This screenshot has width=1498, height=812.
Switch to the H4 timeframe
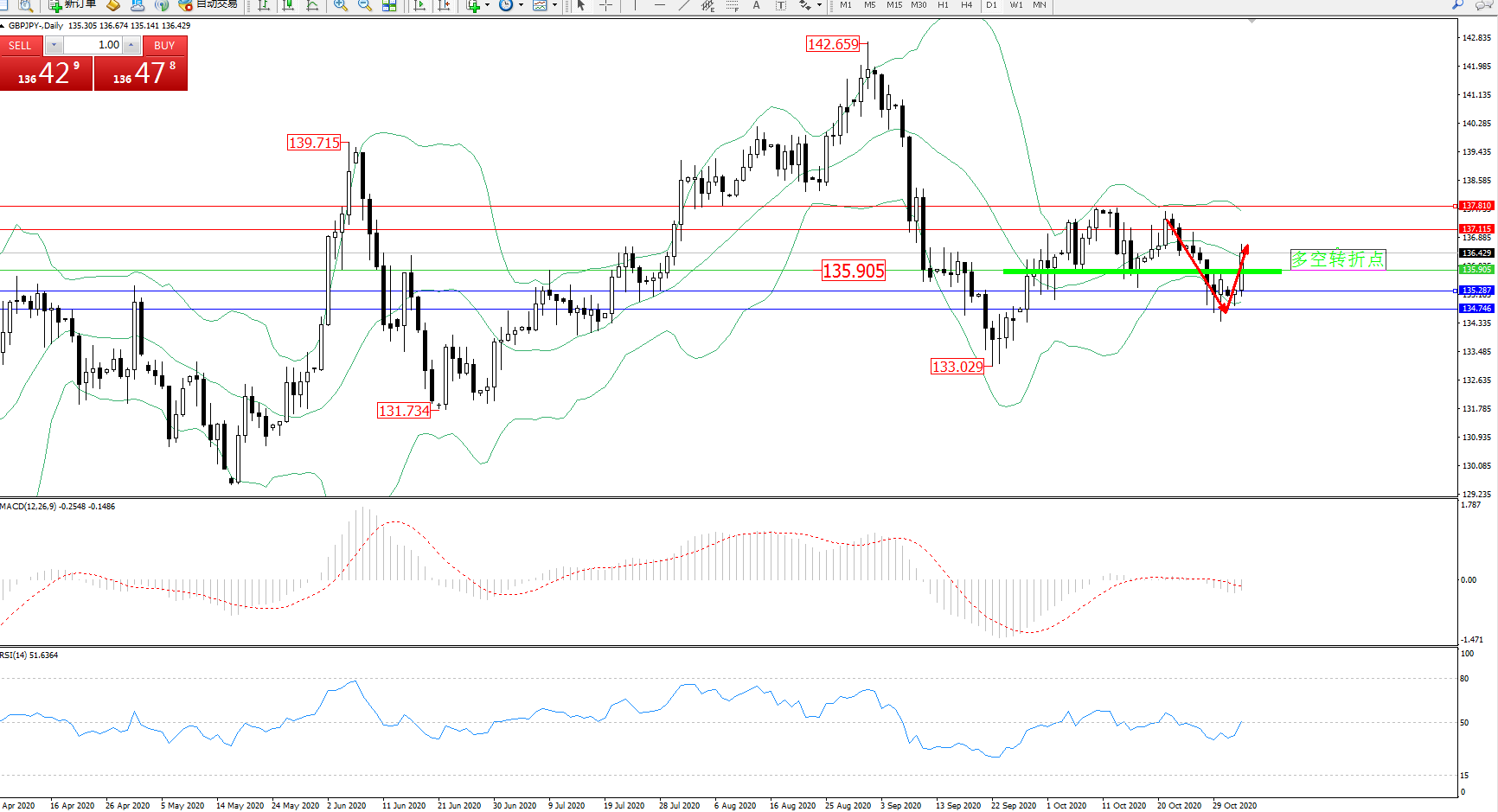coord(966,5)
